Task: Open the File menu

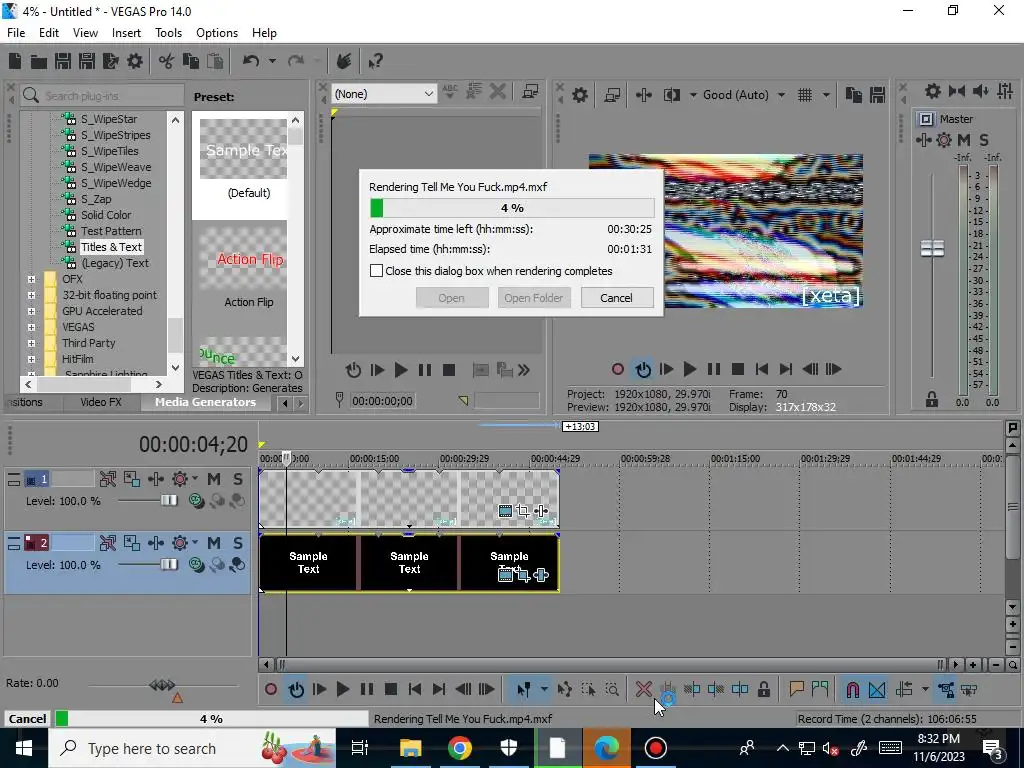Action: coord(16,33)
